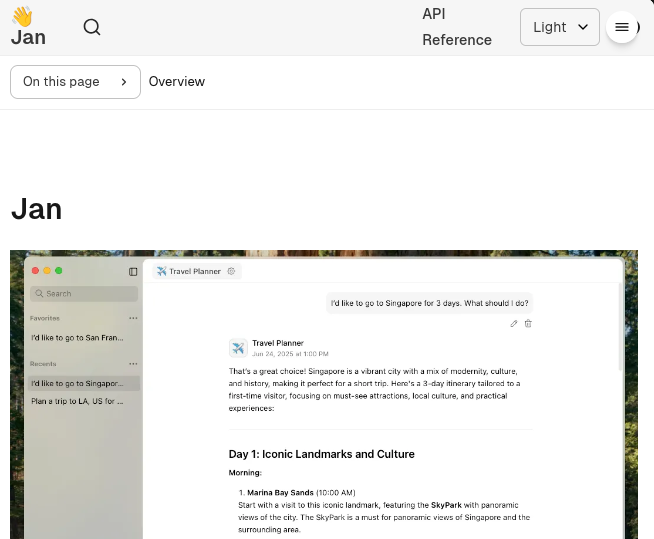Click the Overview breadcrumb link

tap(177, 82)
